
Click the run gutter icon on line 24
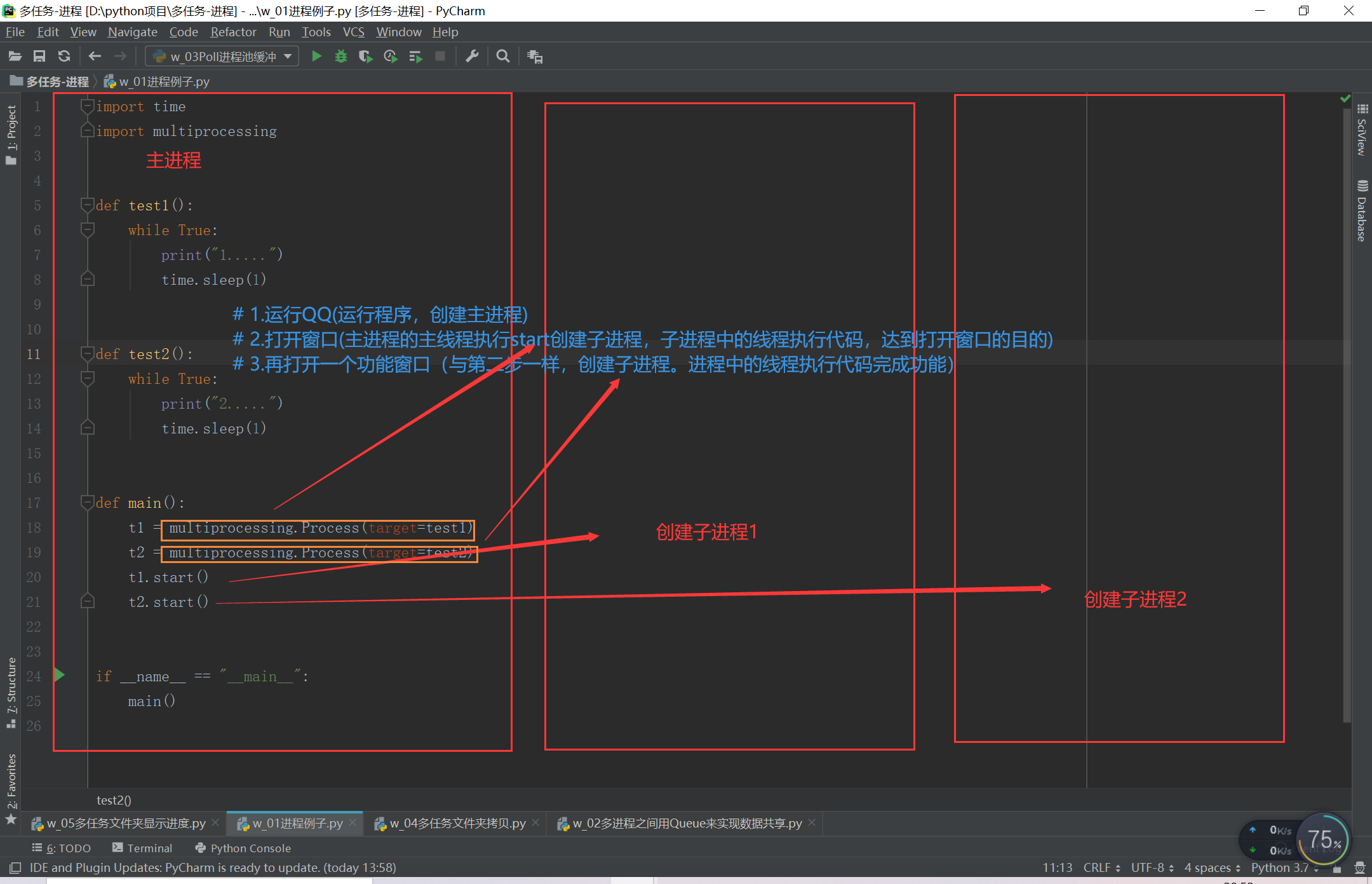tap(60, 675)
